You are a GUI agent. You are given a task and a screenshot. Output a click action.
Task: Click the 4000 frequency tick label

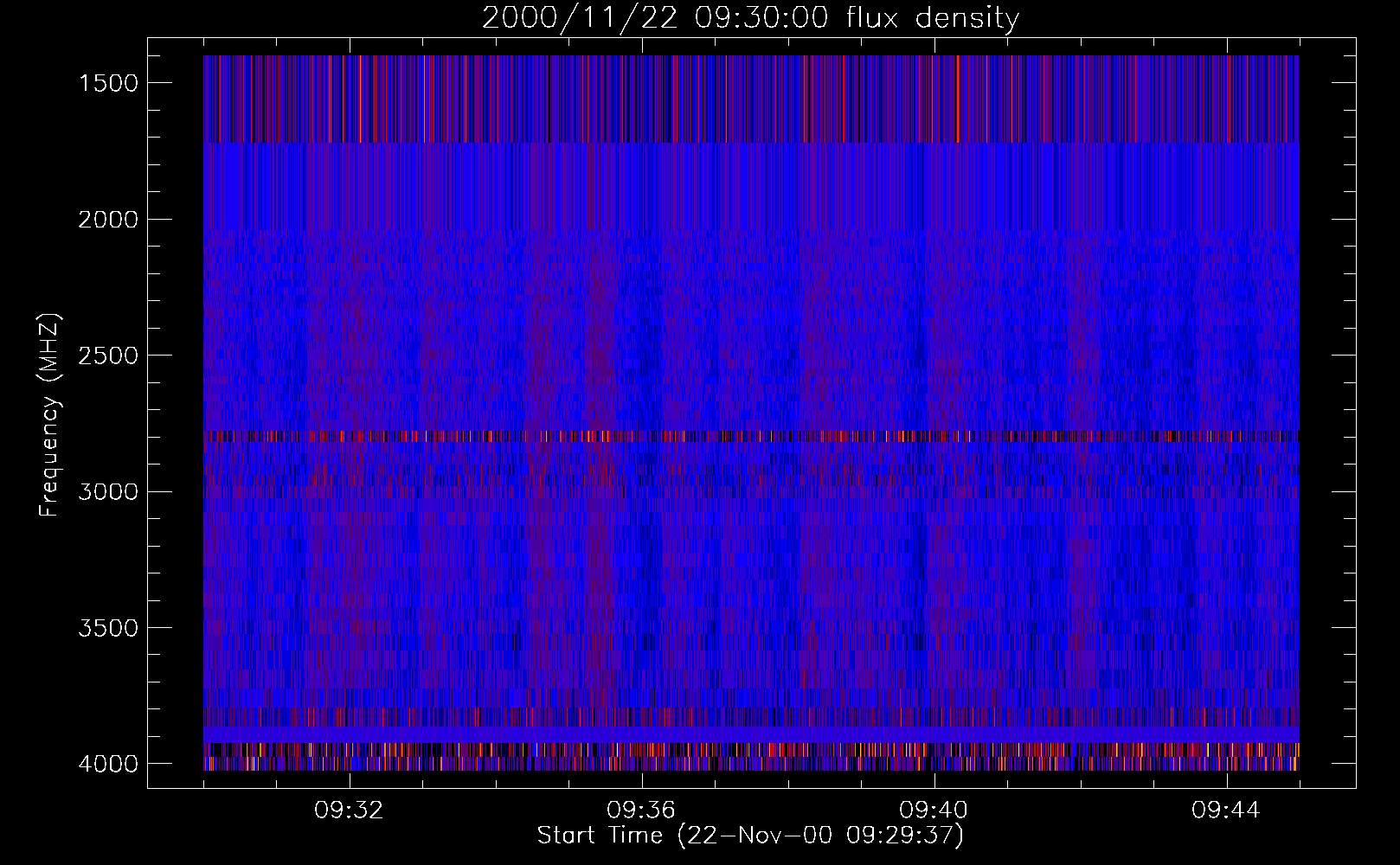tap(108, 764)
